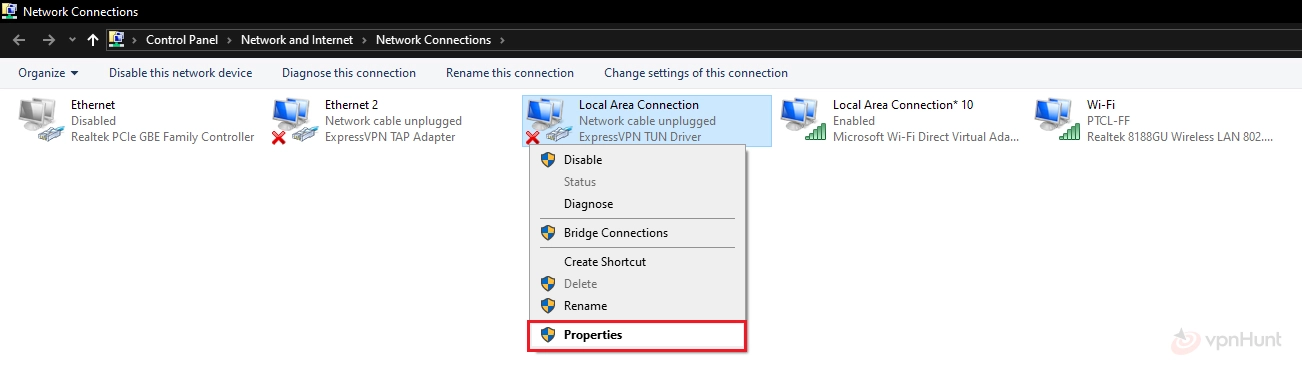Viewport: 1302px width, 376px height.
Task: Expand the recent locations chevron
Action: [x=72, y=40]
